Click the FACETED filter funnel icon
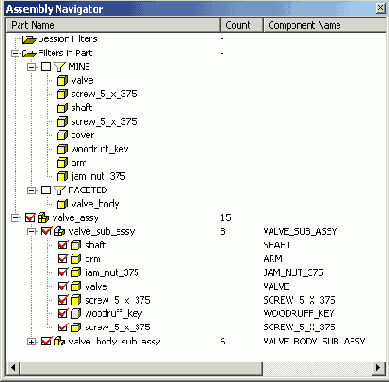The height and width of the screenshot is (382, 389). pyautogui.click(x=59, y=190)
